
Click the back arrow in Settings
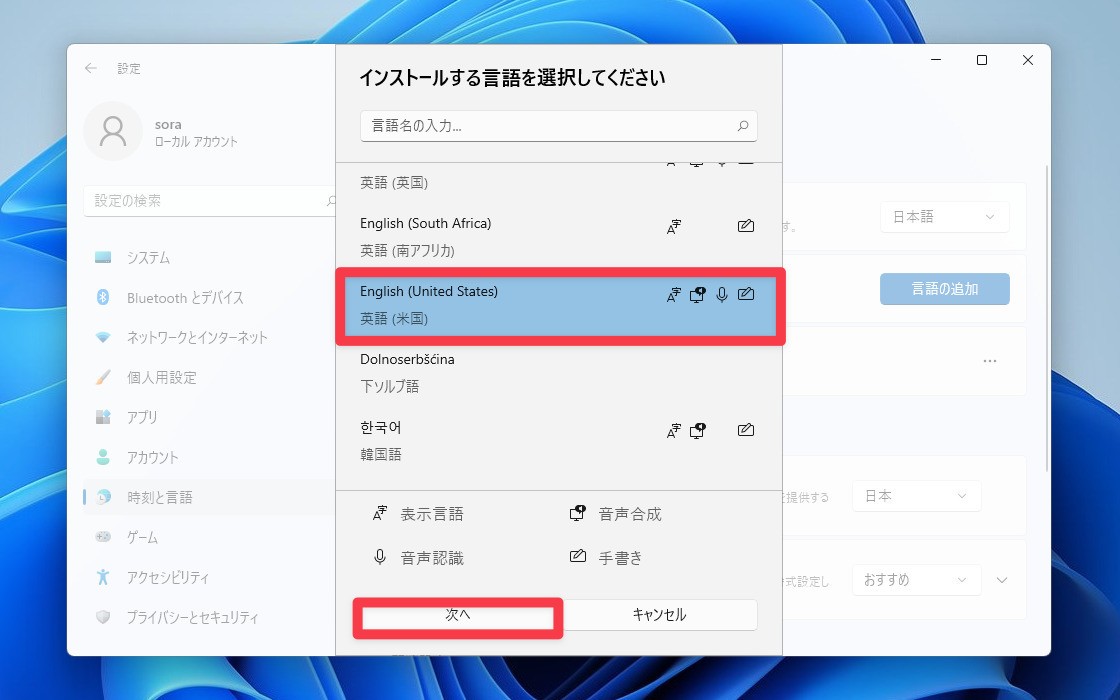click(91, 69)
